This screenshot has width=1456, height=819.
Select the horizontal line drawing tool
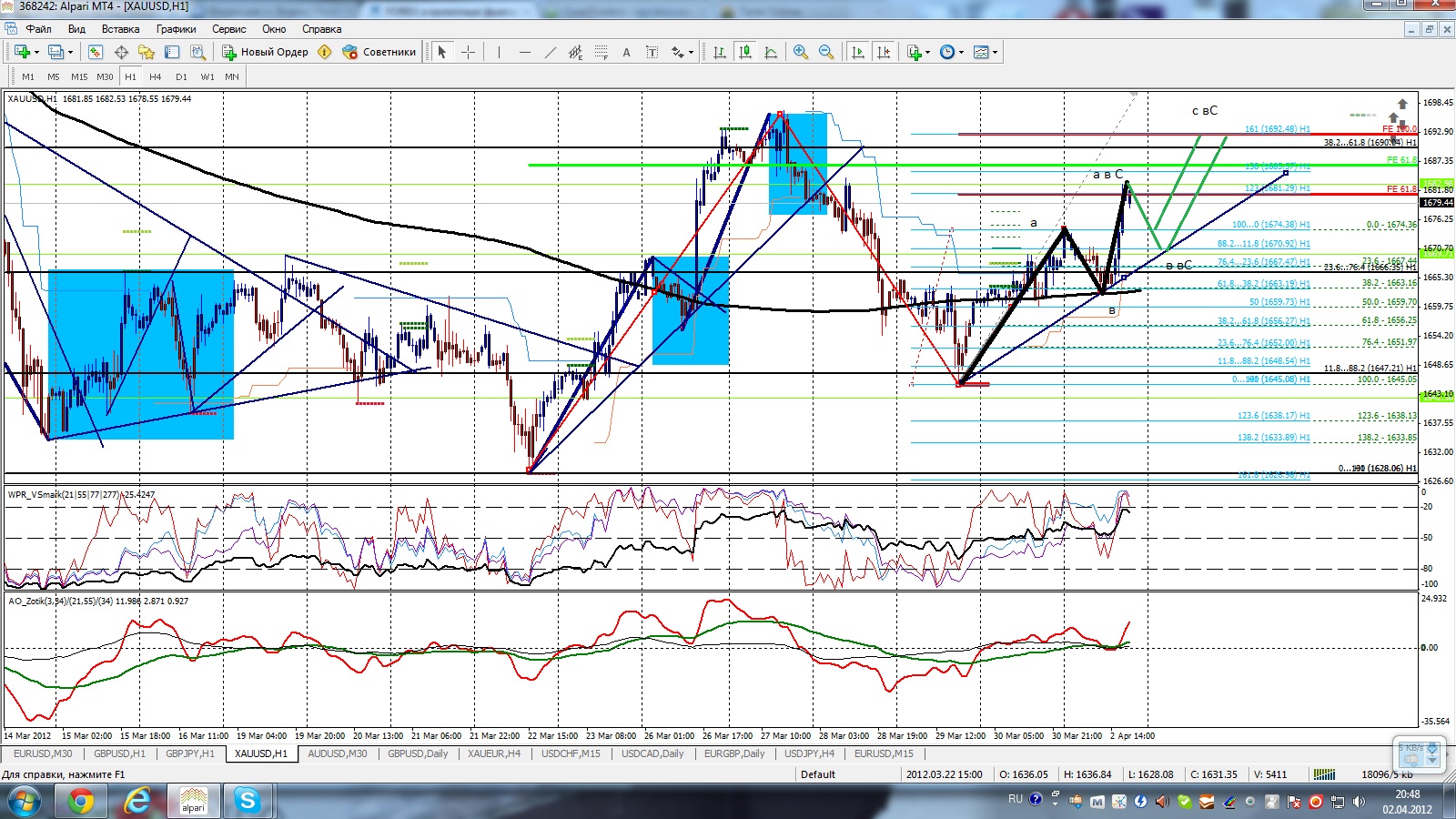[524, 52]
